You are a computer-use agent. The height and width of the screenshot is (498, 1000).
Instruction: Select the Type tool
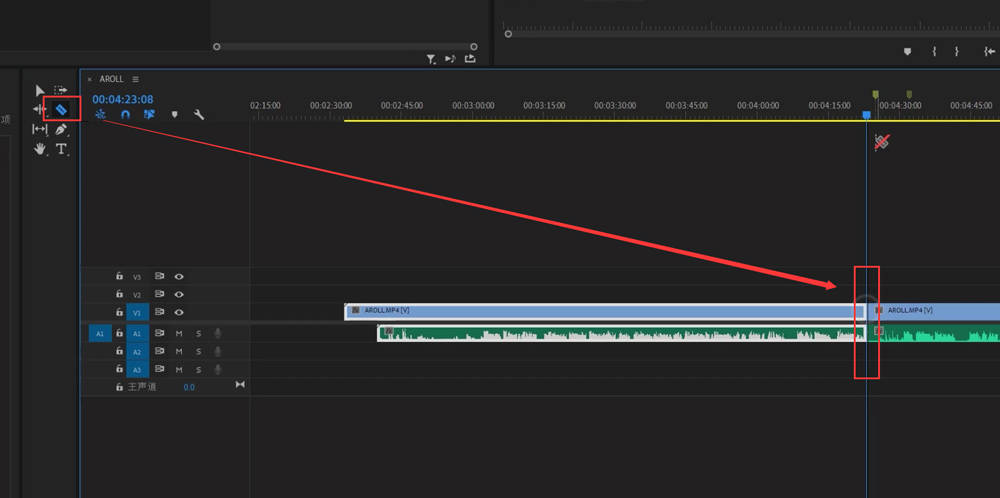[x=61, y=149]
